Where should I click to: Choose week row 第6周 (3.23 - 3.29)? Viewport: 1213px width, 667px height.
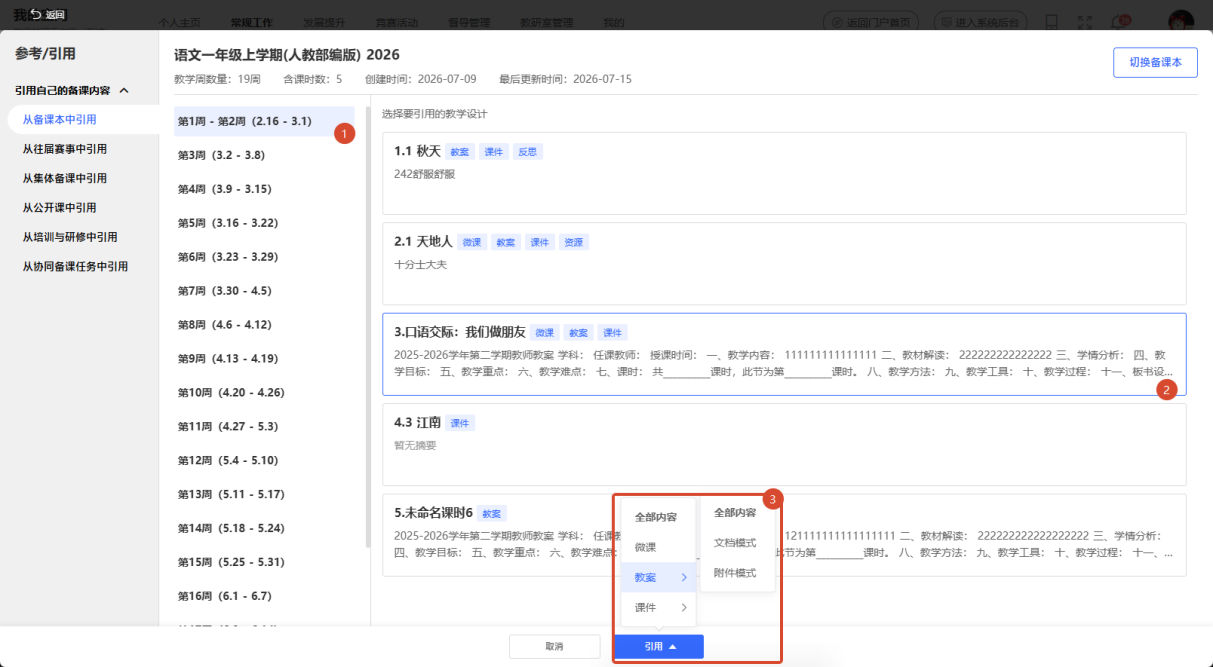tap(264, 257)
